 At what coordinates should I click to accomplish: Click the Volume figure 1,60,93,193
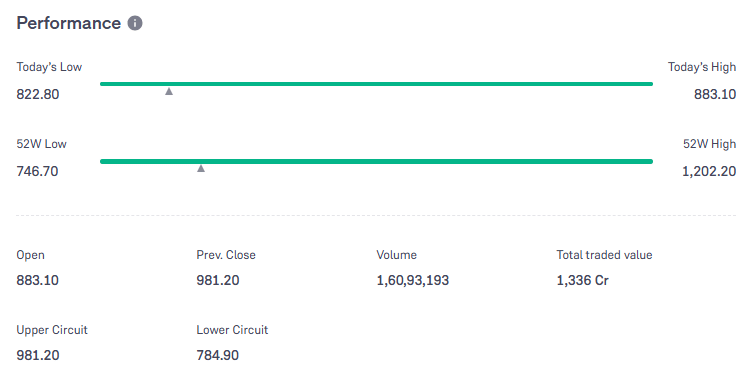413,280
